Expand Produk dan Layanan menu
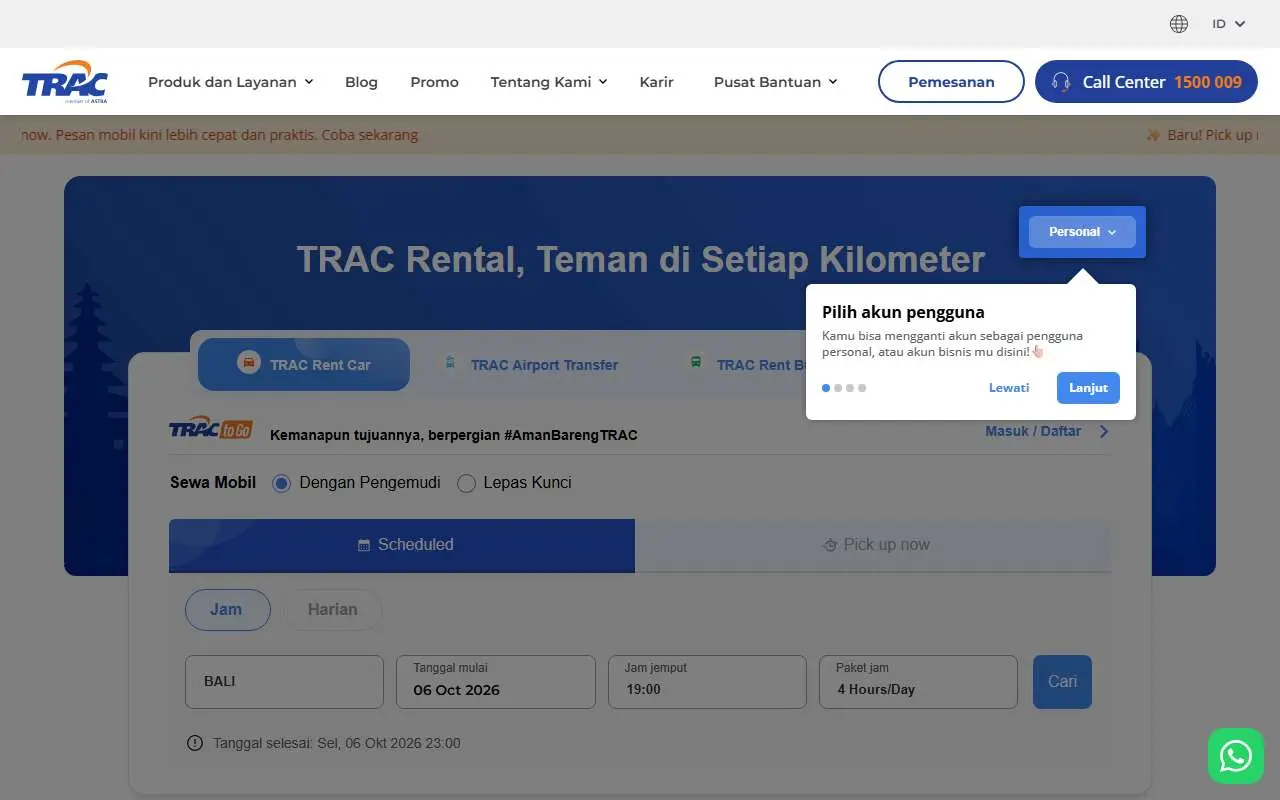This screenshot has width=1280, height=800. (x=231, y=82)
